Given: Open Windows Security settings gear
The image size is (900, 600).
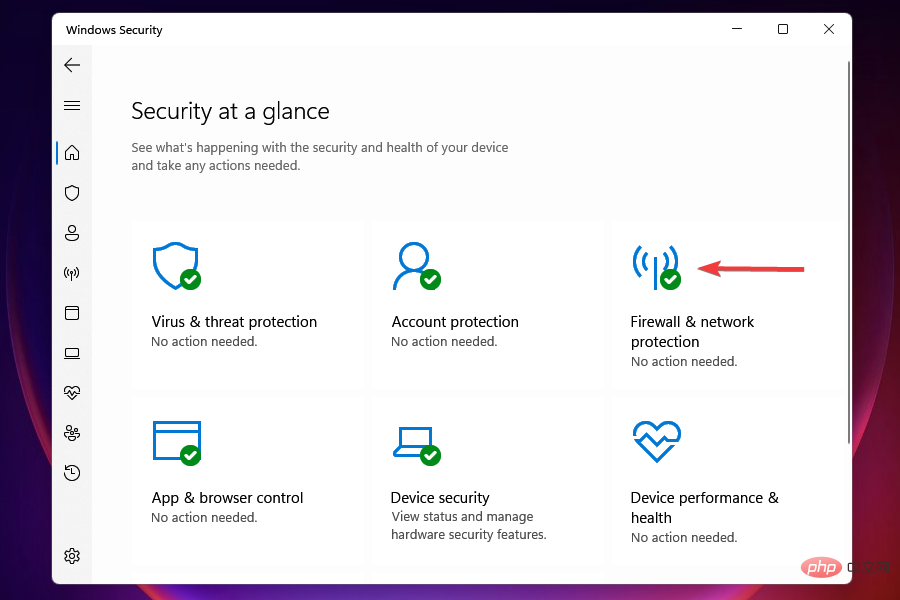Looking at the screenshot, I should [72, 555].
